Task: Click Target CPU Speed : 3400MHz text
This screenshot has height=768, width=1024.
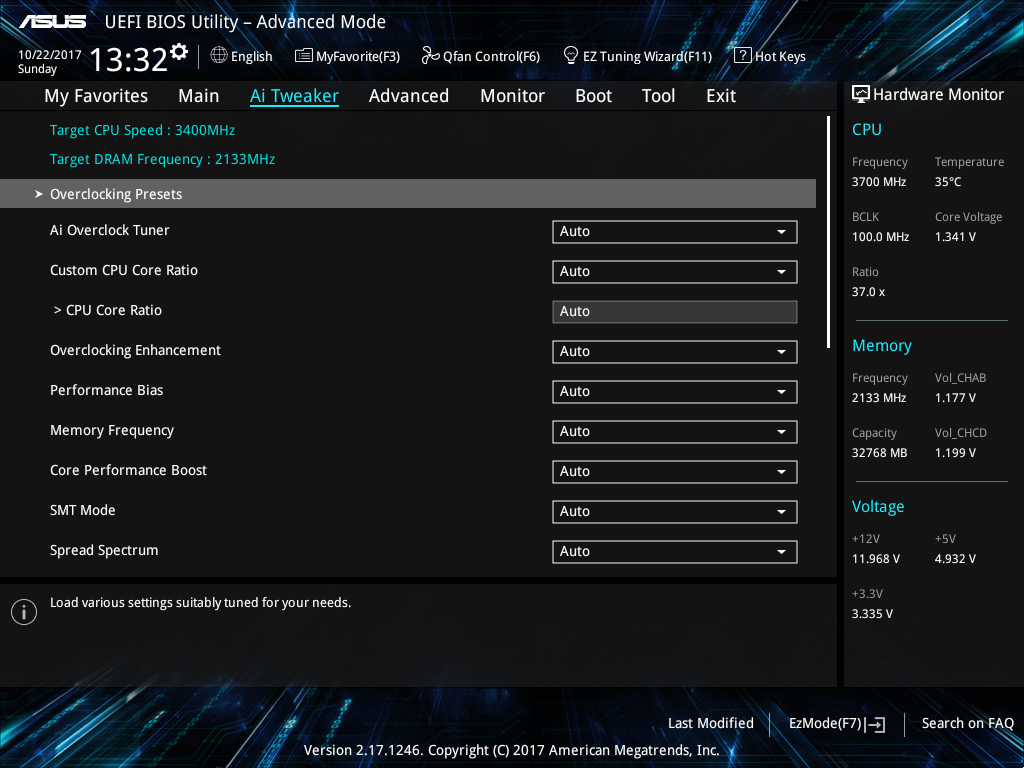Action: (142, 131)
